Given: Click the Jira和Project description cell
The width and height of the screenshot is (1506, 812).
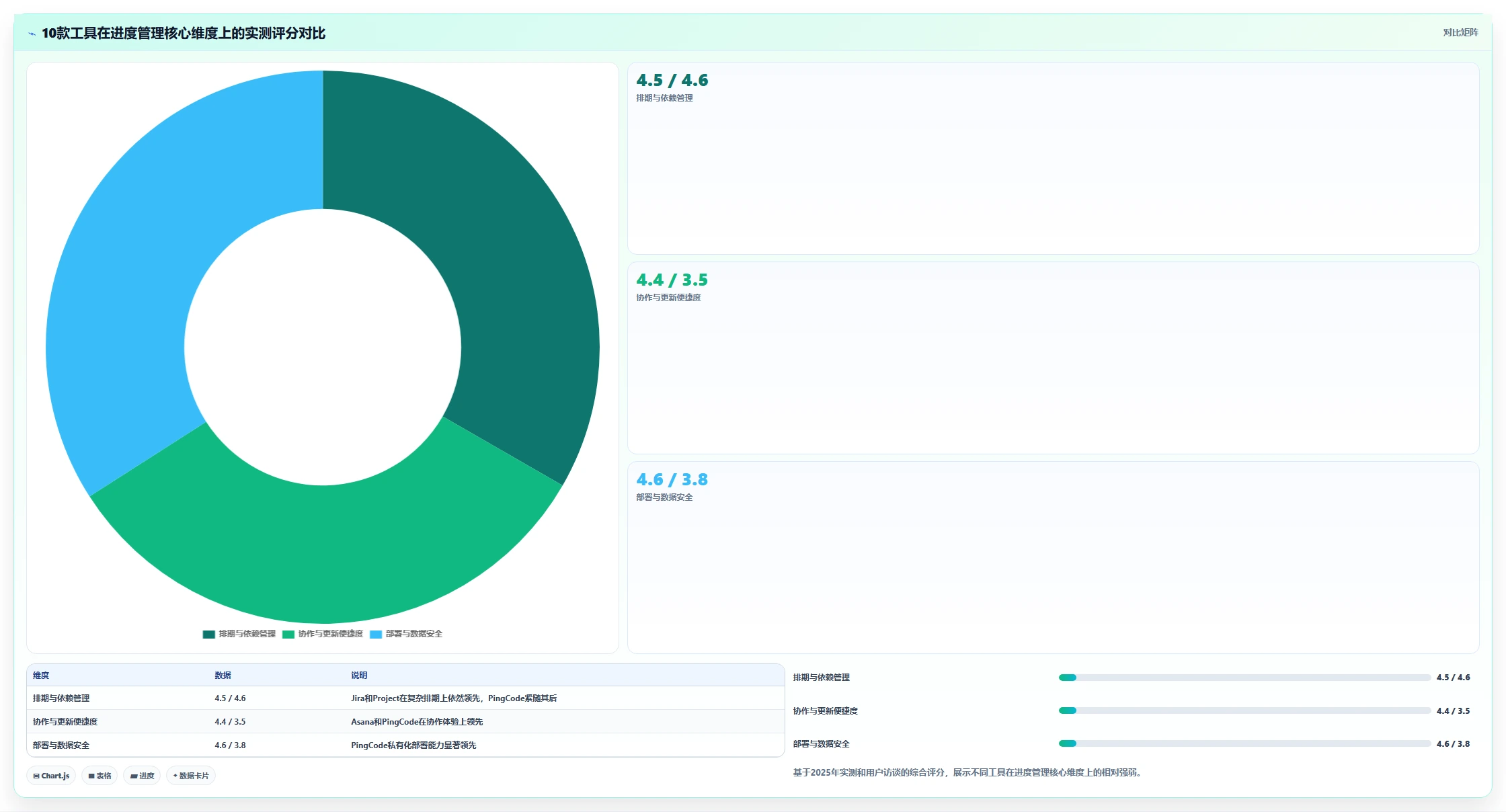Looking at the screenshot, I should 454,698.
